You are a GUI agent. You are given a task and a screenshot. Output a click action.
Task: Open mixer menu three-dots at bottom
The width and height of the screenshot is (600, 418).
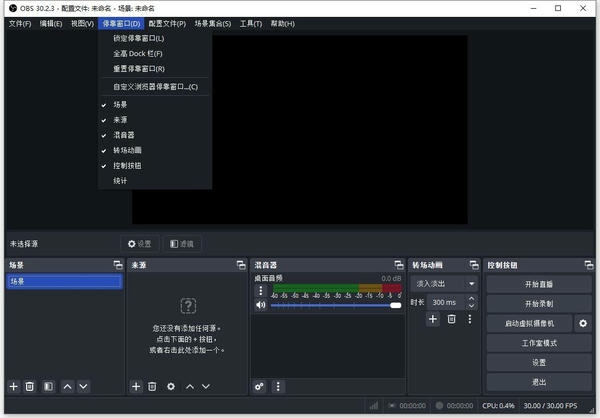pos(278,387)
